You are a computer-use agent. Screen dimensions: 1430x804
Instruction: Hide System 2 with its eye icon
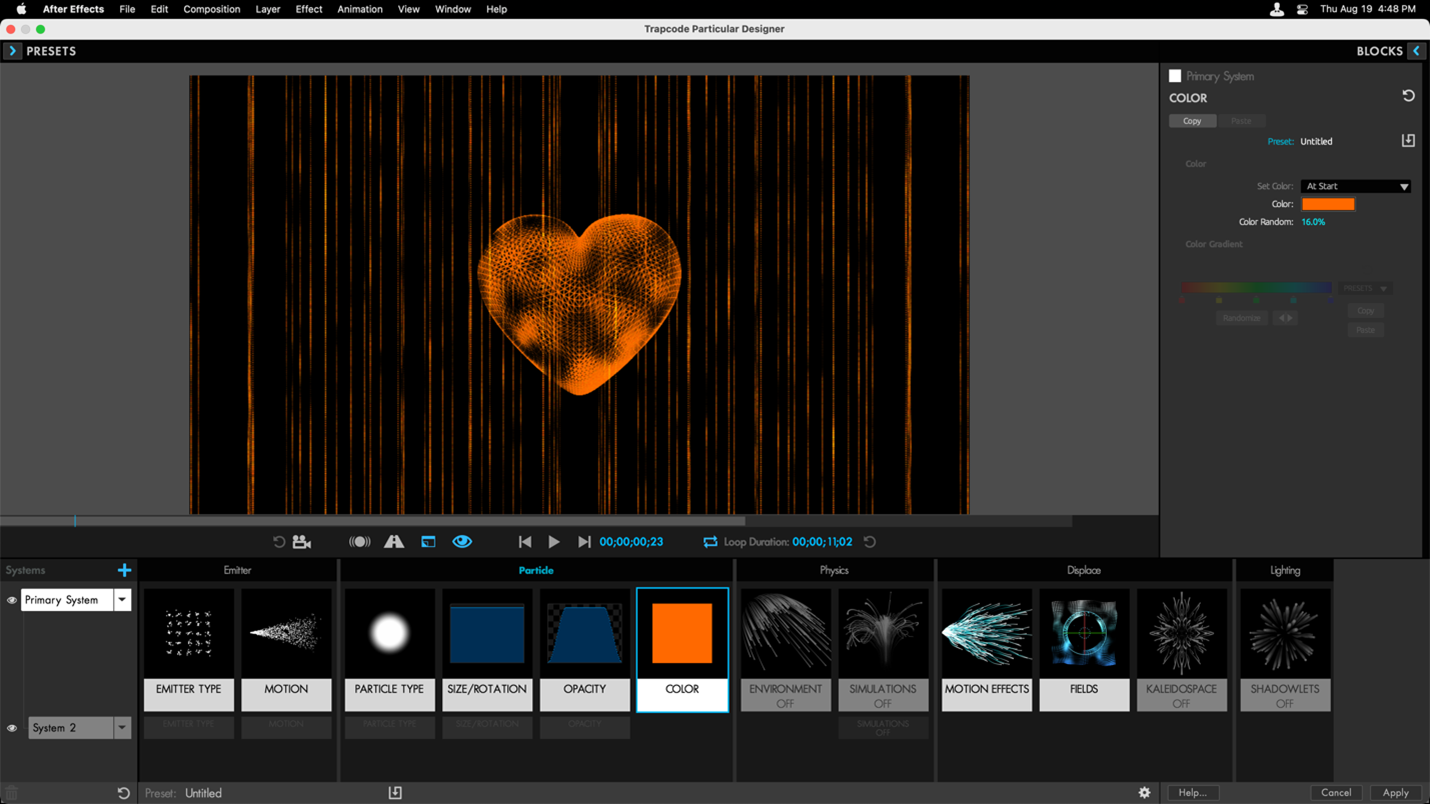(12, 728)
